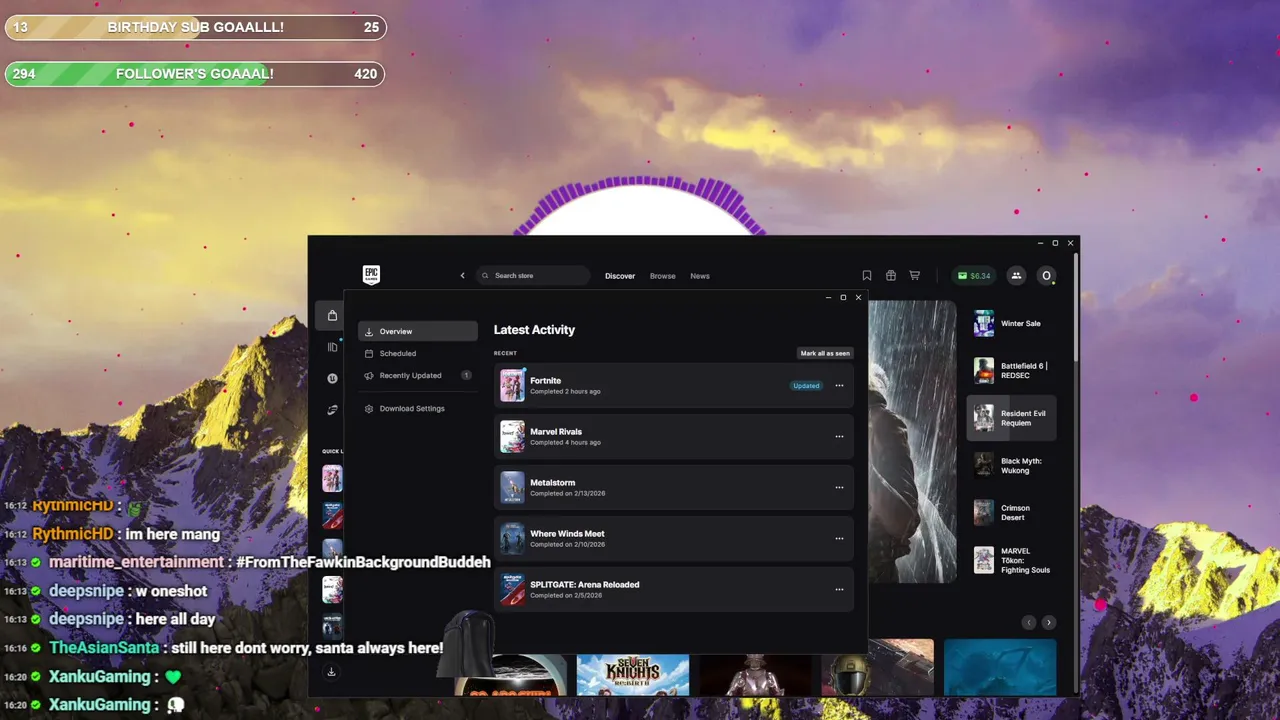Open the Downloads icon at the sidebar bottom
Viewport: 1280px width, 720px height.
pyautogui.click(x=331, y=672)
